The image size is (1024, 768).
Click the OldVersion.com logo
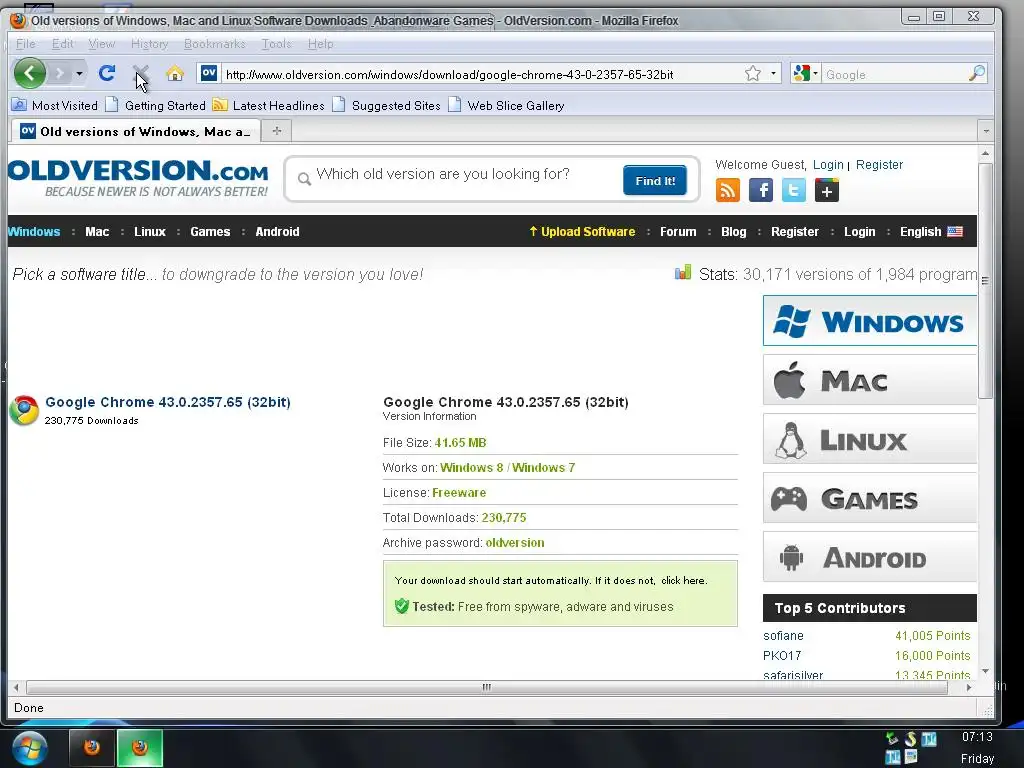[138, 177]
